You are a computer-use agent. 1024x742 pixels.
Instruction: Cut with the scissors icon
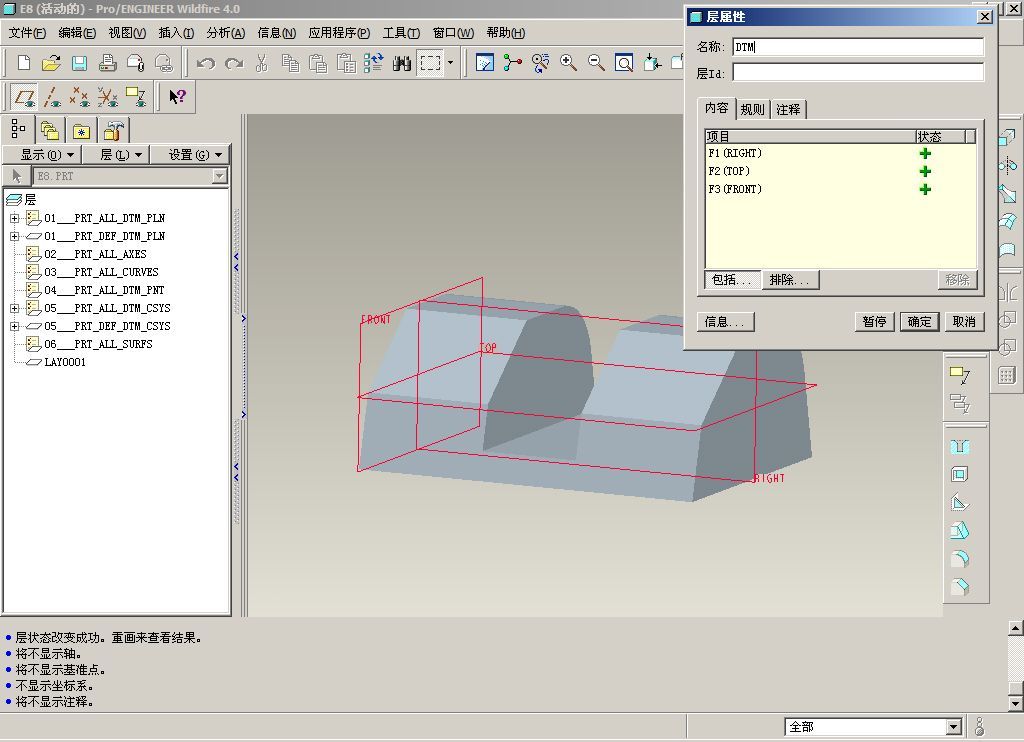point(262,63)
